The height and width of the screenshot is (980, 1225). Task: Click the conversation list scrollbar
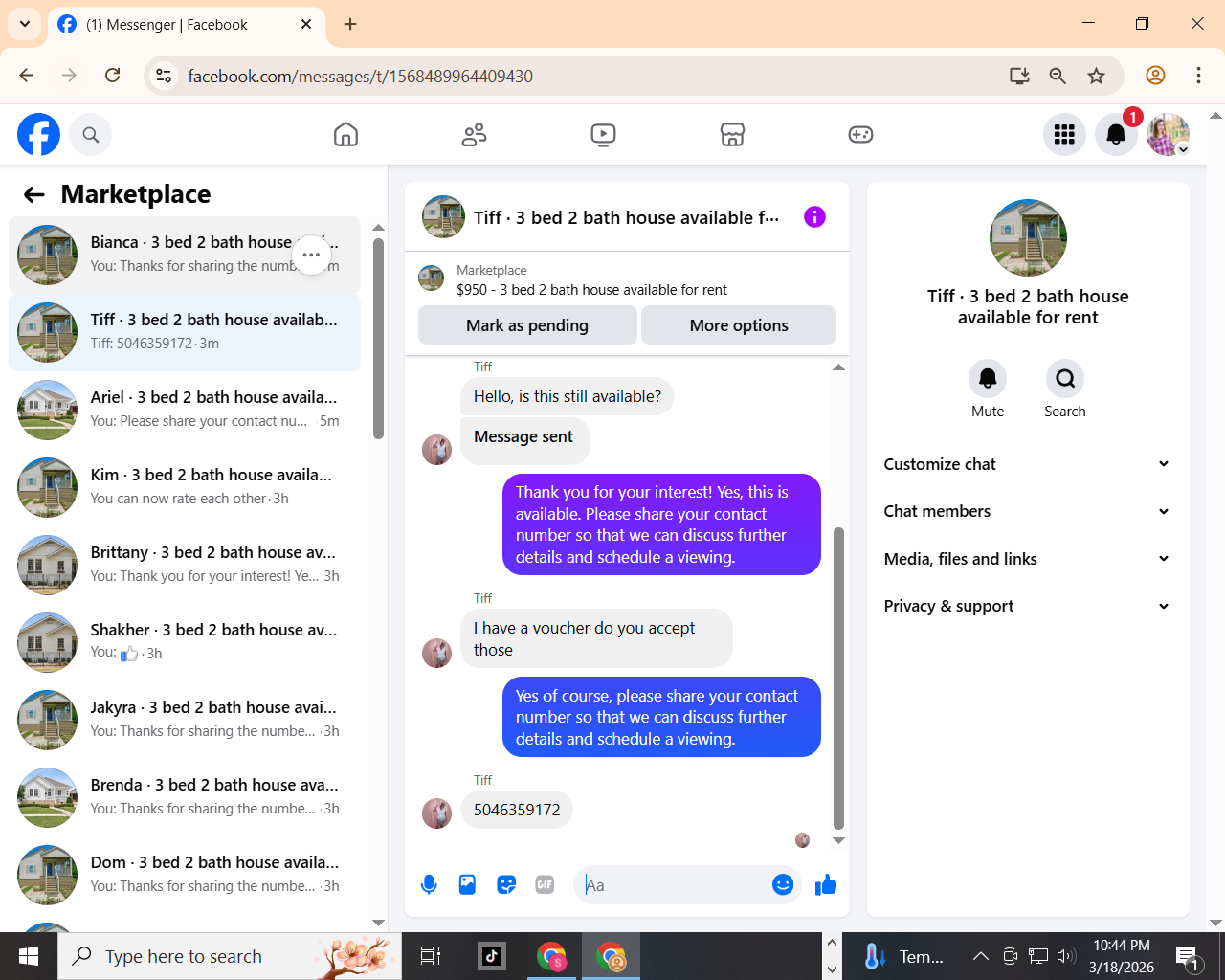(x=378, y=338)
